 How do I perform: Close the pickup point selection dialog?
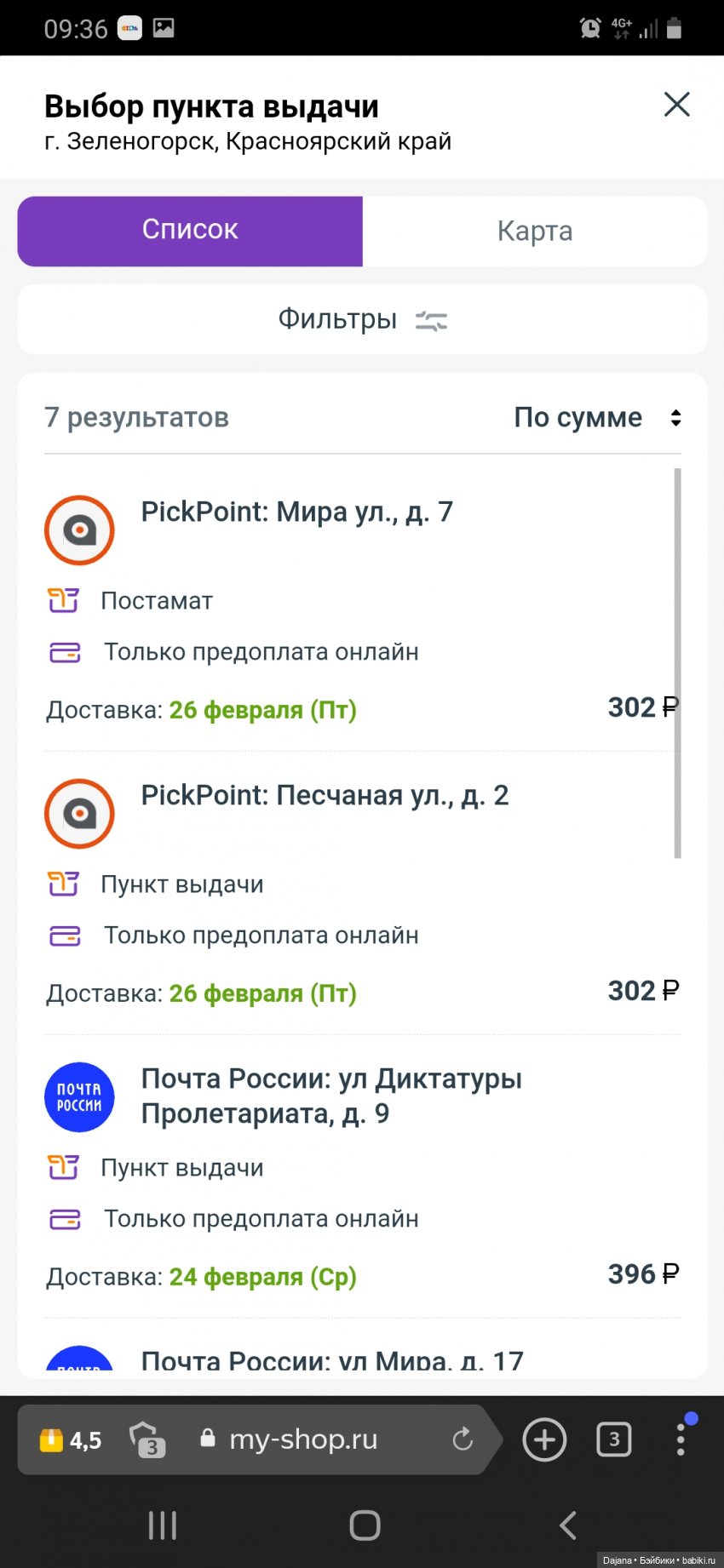pos(676,105)
